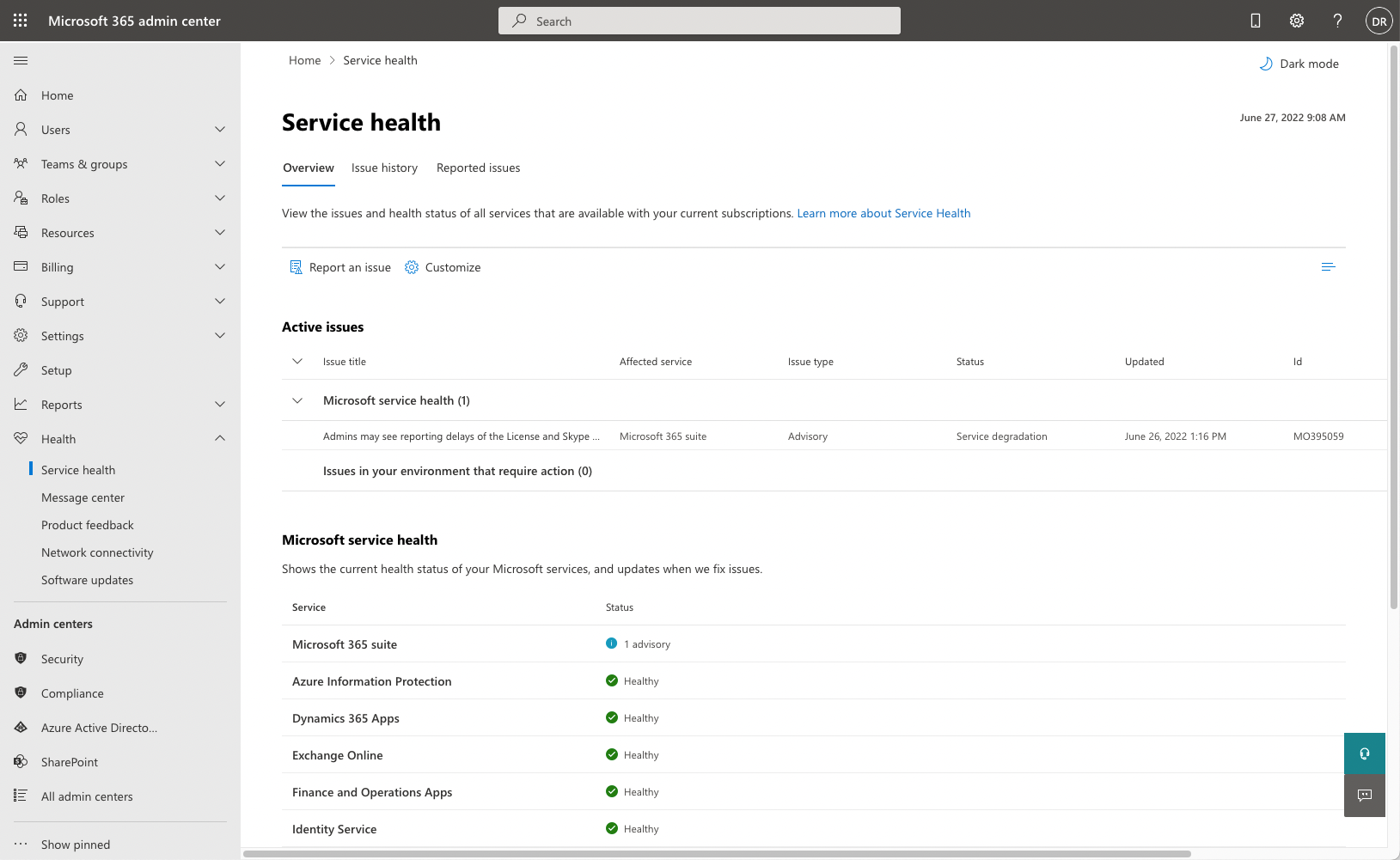
Task: Click the Customize button
Action: (443, 267)
